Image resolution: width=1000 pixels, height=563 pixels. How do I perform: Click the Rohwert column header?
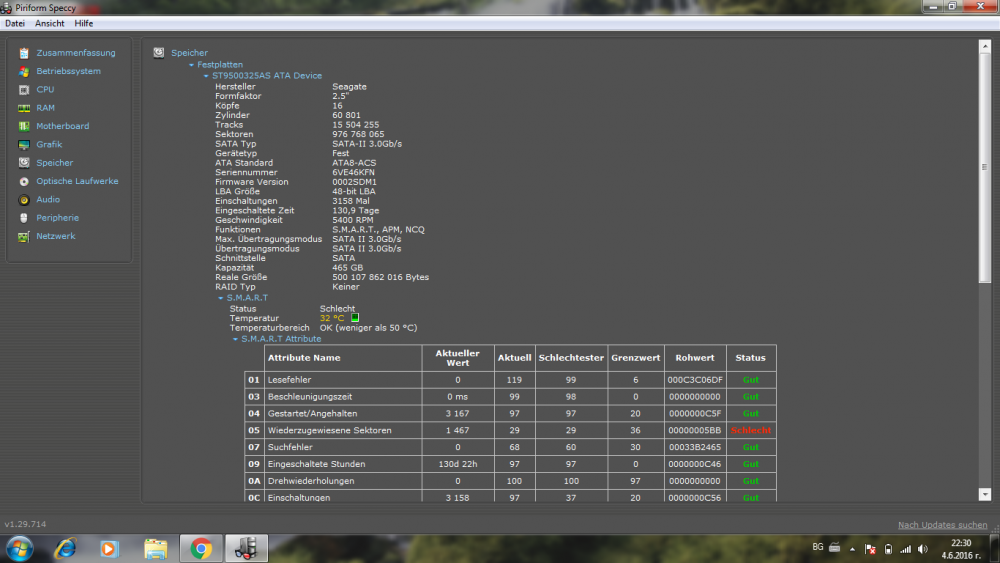[x=695, y=358]
